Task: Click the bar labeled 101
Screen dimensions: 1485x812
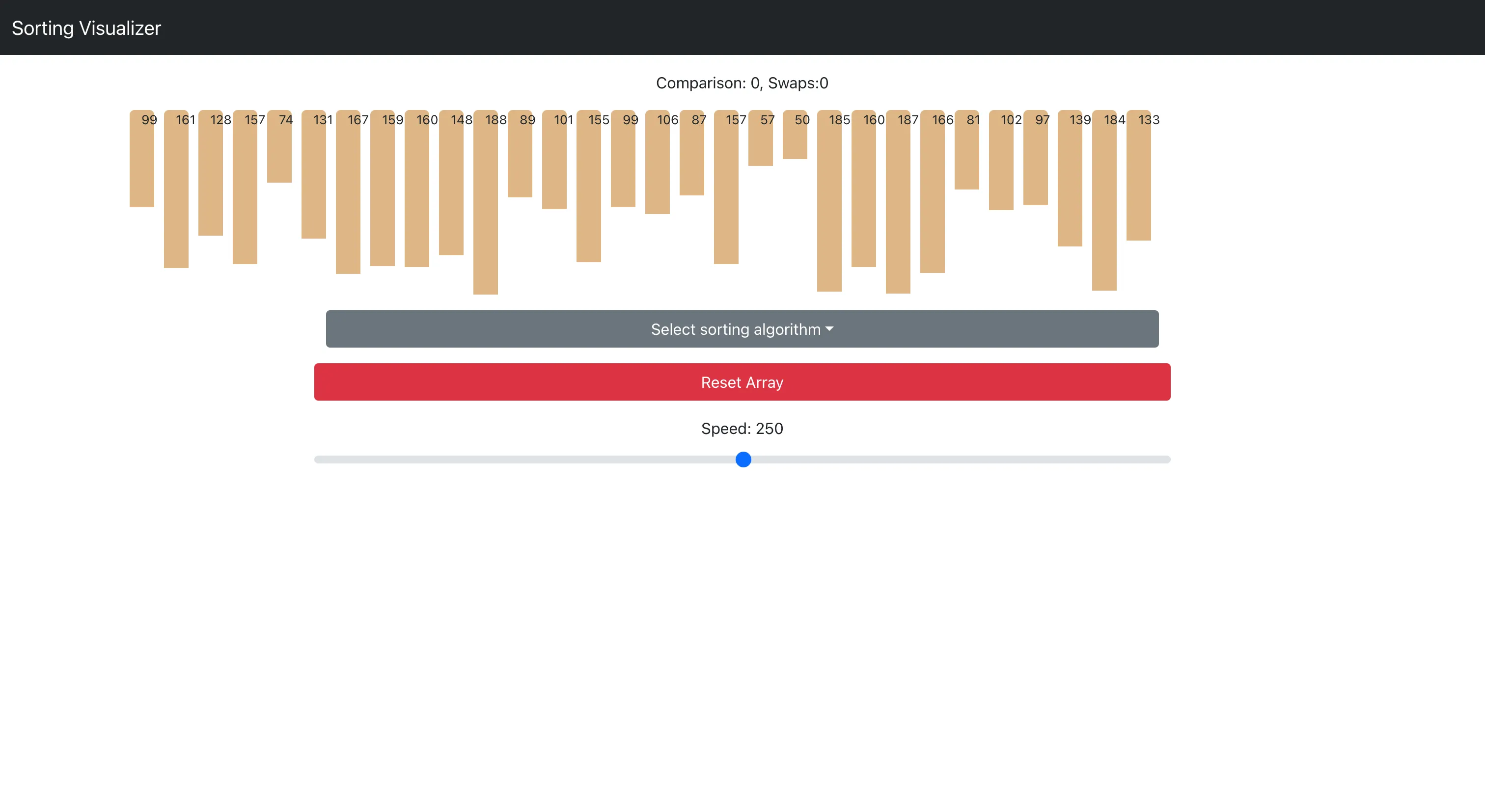Action: click(554, 160)
